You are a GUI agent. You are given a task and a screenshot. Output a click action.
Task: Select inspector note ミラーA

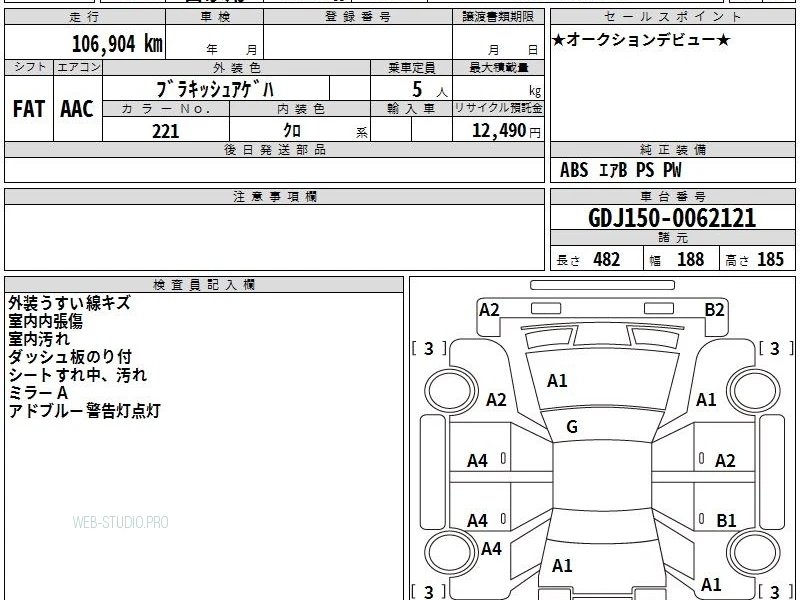38,393
